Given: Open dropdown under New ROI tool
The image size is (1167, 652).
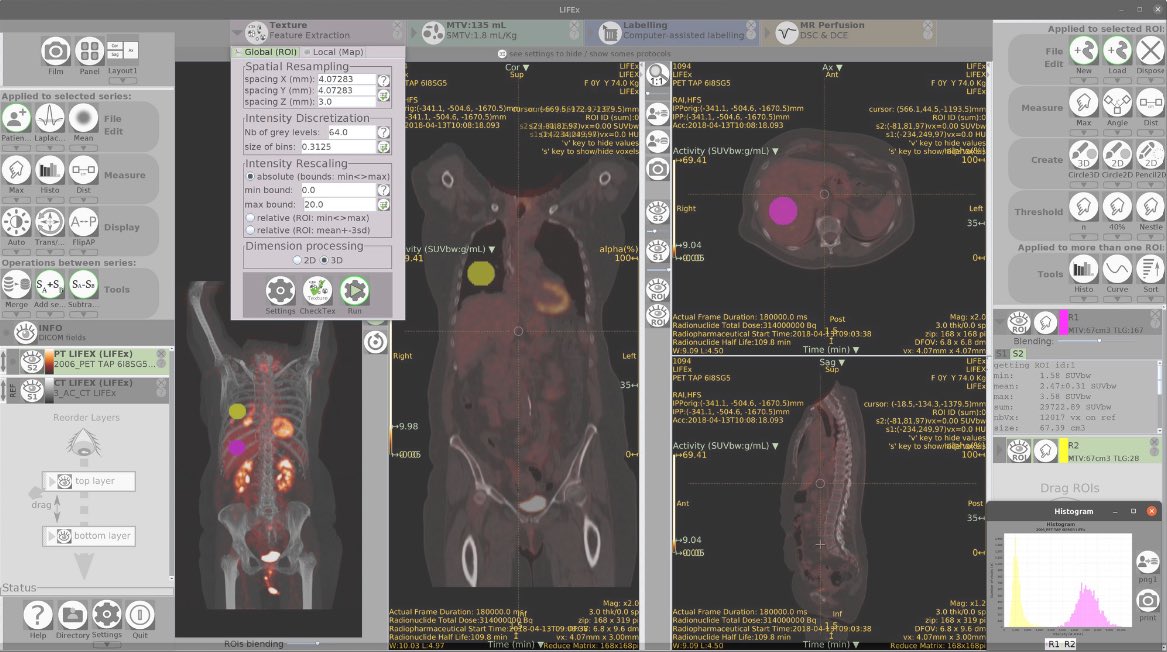Looking at the screenshot, I should coord(1084,80).
